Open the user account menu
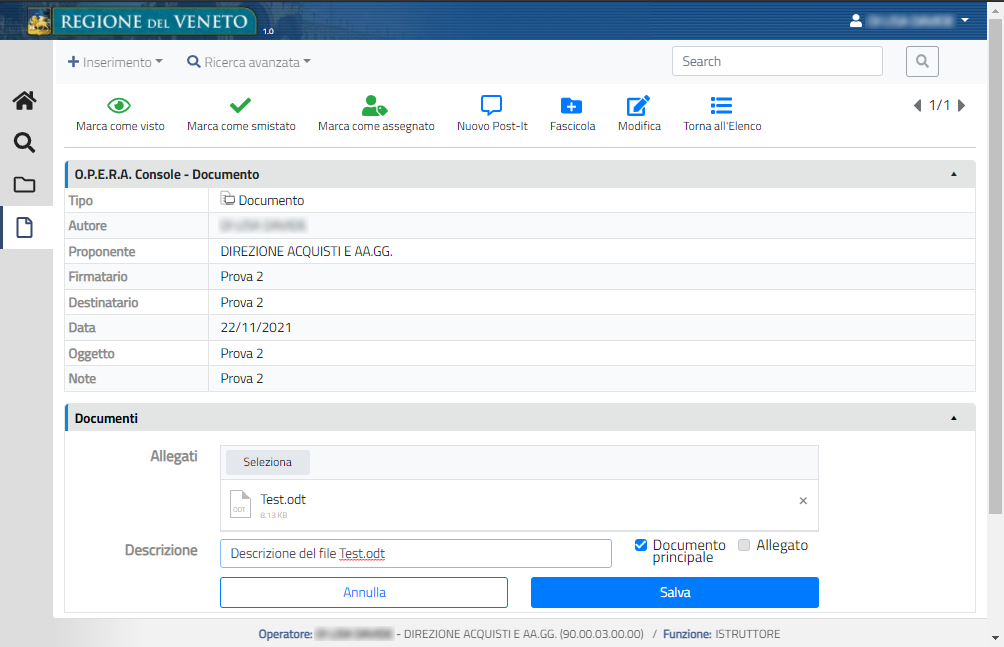The width and height of the screenshot is (1004, 647). click(909, 20)
